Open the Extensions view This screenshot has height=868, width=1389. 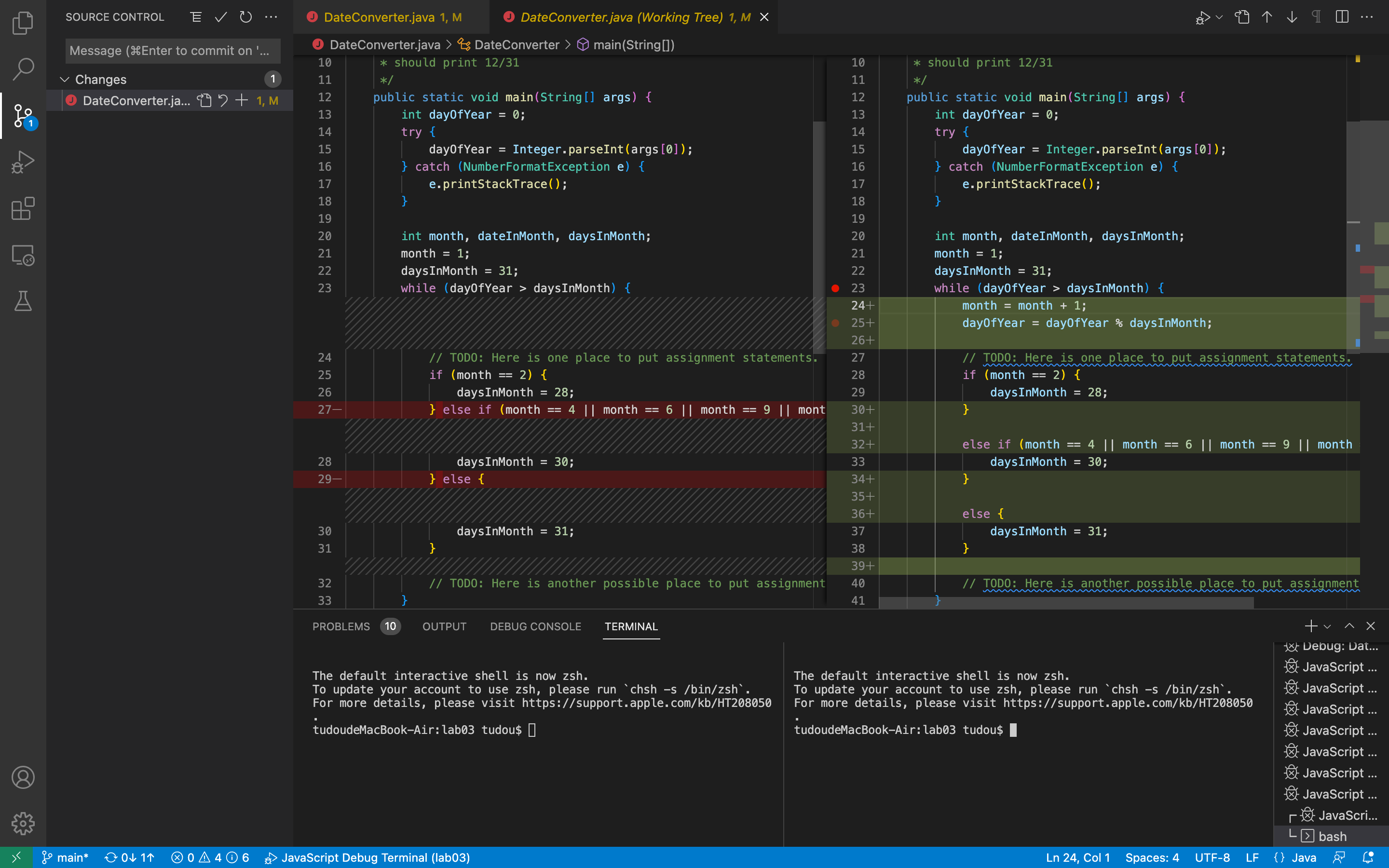click(23, 209)
